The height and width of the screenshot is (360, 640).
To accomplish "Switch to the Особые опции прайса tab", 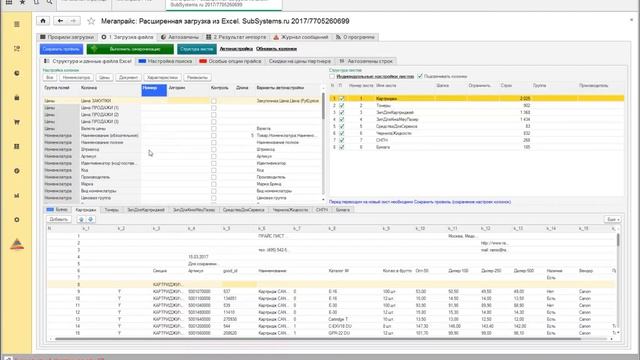I will pos(231,61).
